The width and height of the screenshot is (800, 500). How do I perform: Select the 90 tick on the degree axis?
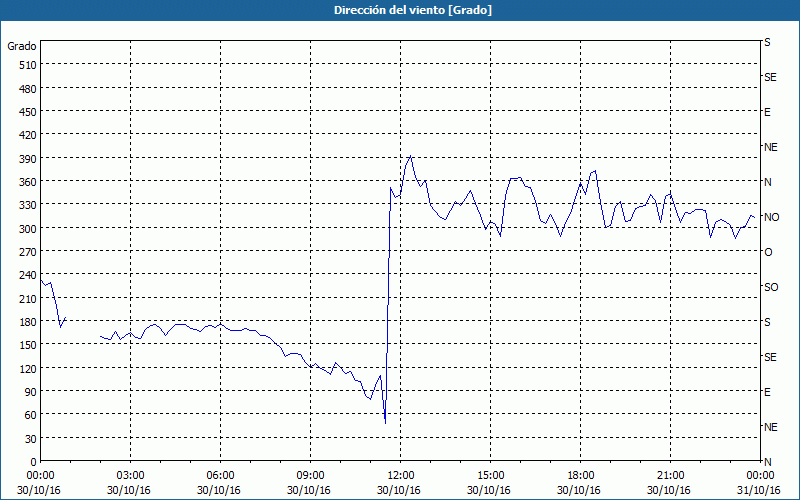point(31,392)
